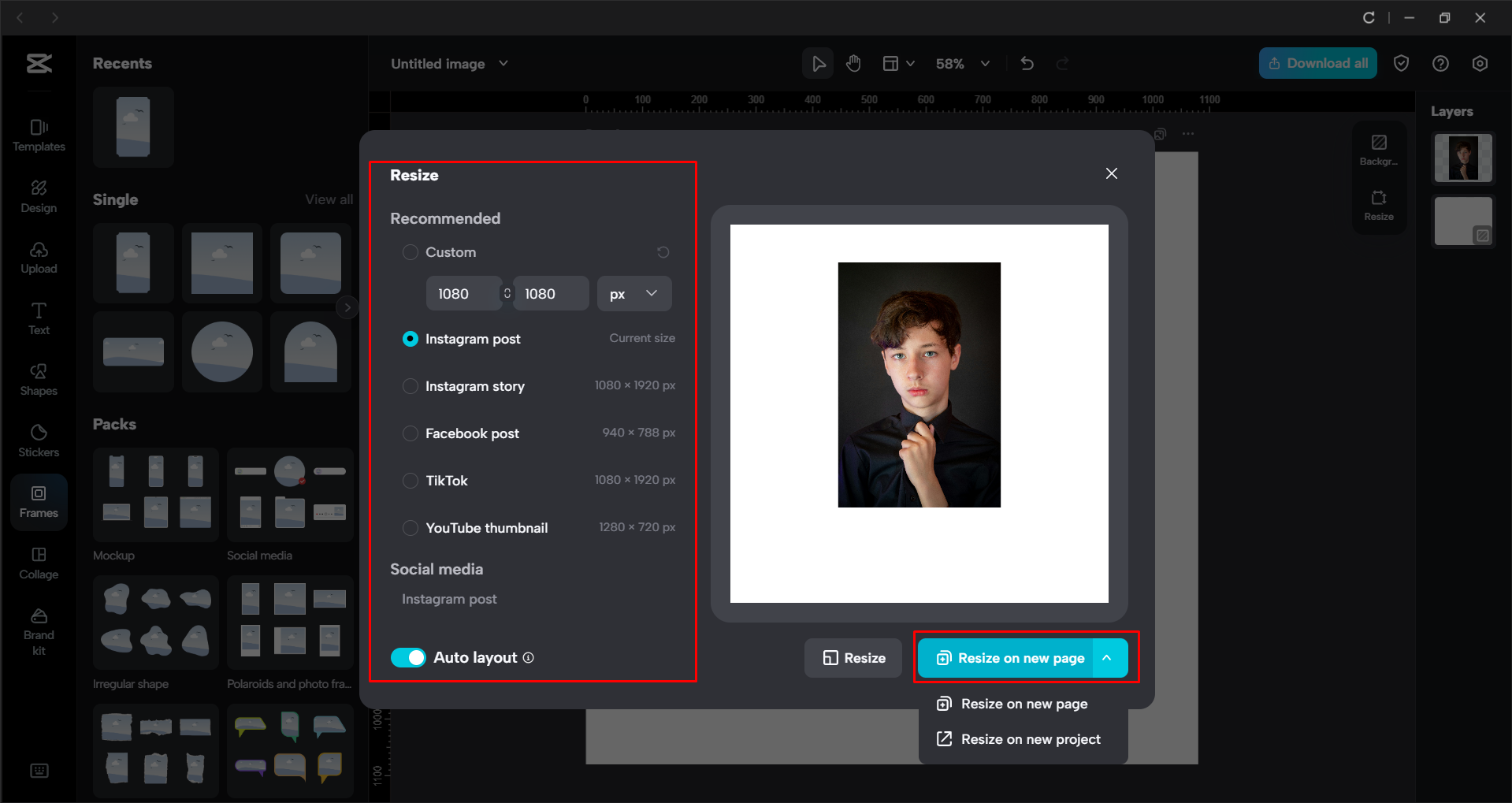Select the YouTube thumbnail size option
Image resolution: width=1512 pixels, height=803 pixels.
[x=411, y=528]
